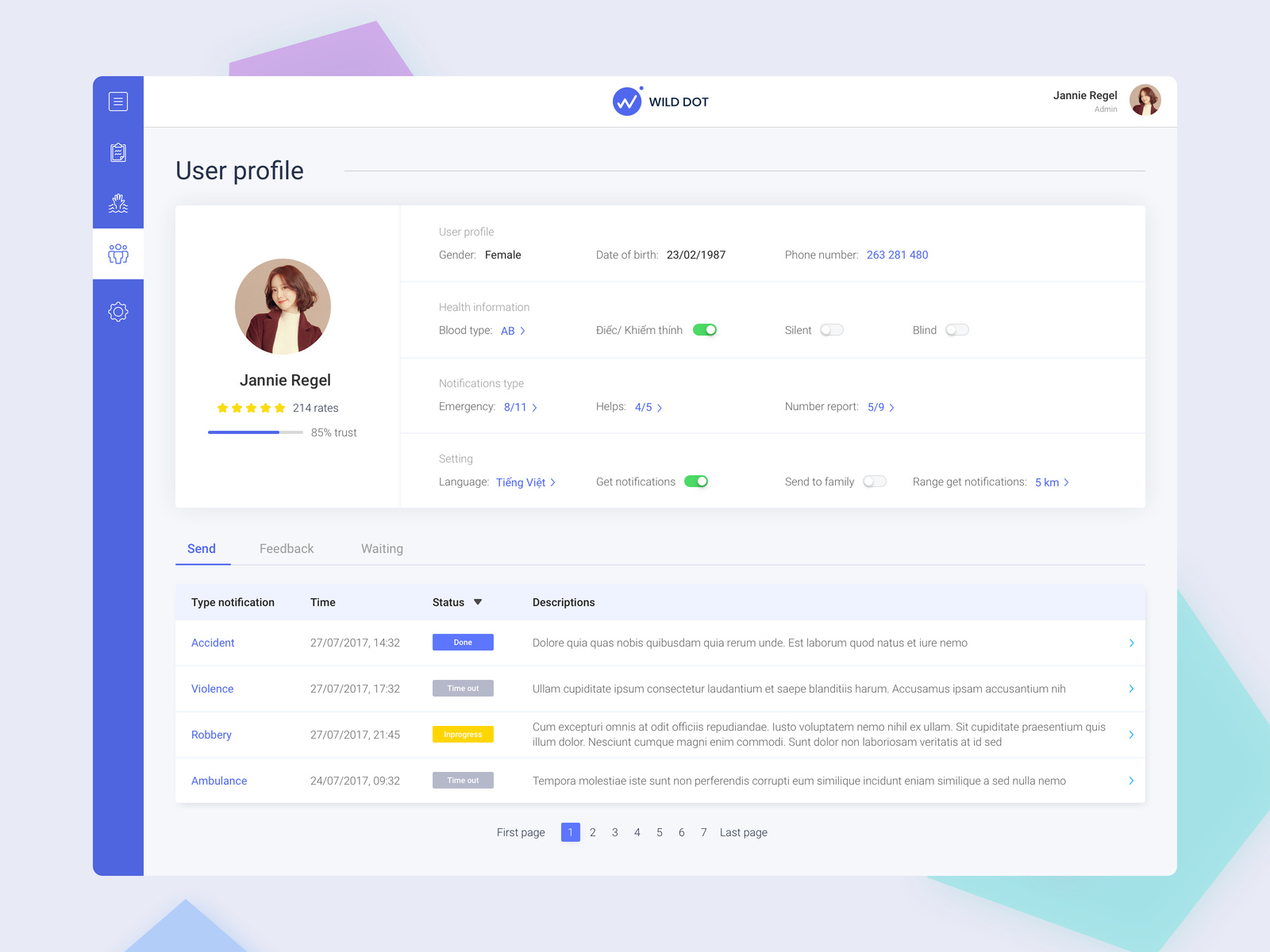The width and height of the screenshot is (1270, 952).
Task: Open pagination page 3
Action: [x=614, y=832]
